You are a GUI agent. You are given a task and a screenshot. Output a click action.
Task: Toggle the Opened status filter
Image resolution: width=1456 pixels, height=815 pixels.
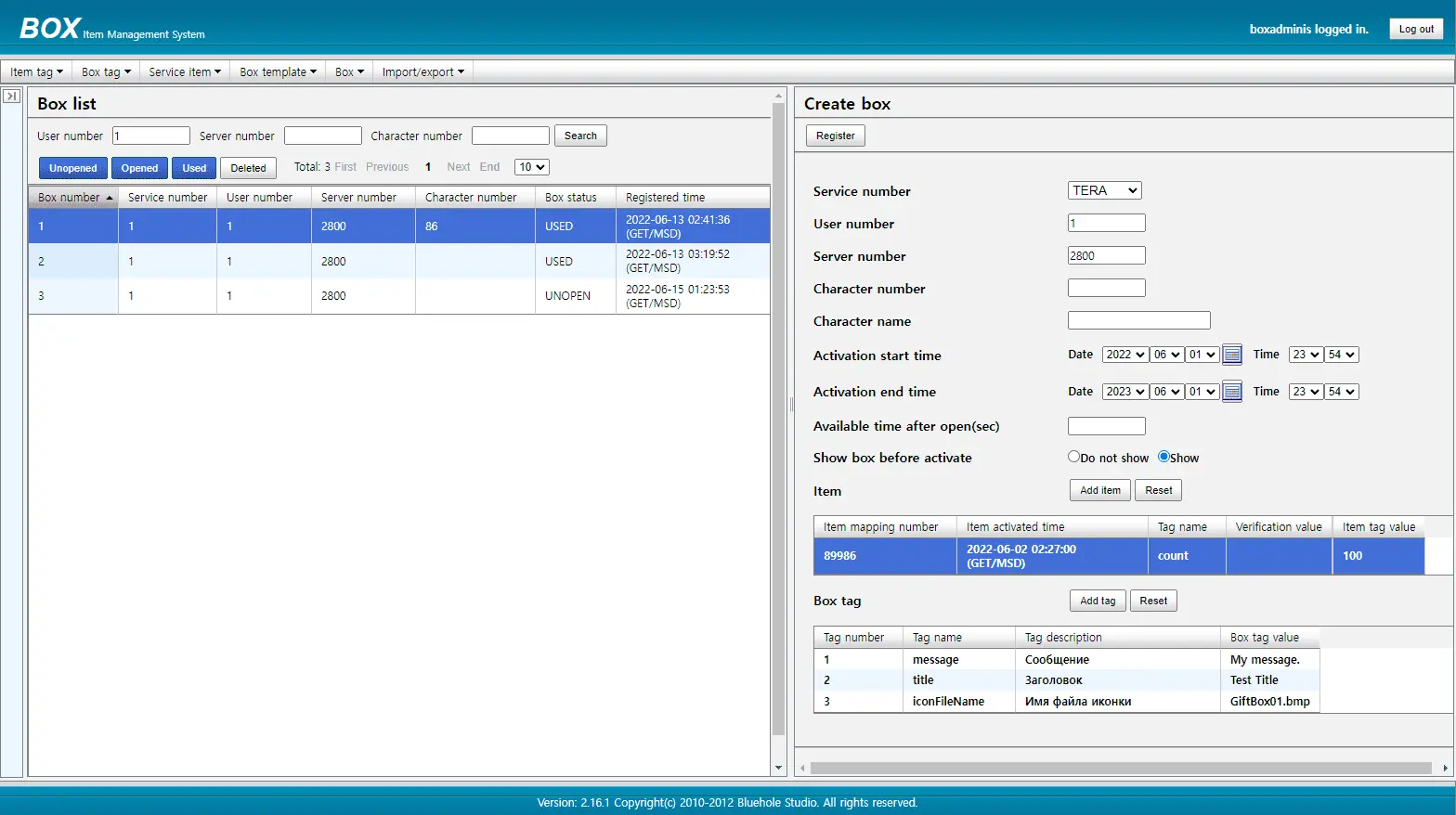pyautogui.click(x=139, y=168)
